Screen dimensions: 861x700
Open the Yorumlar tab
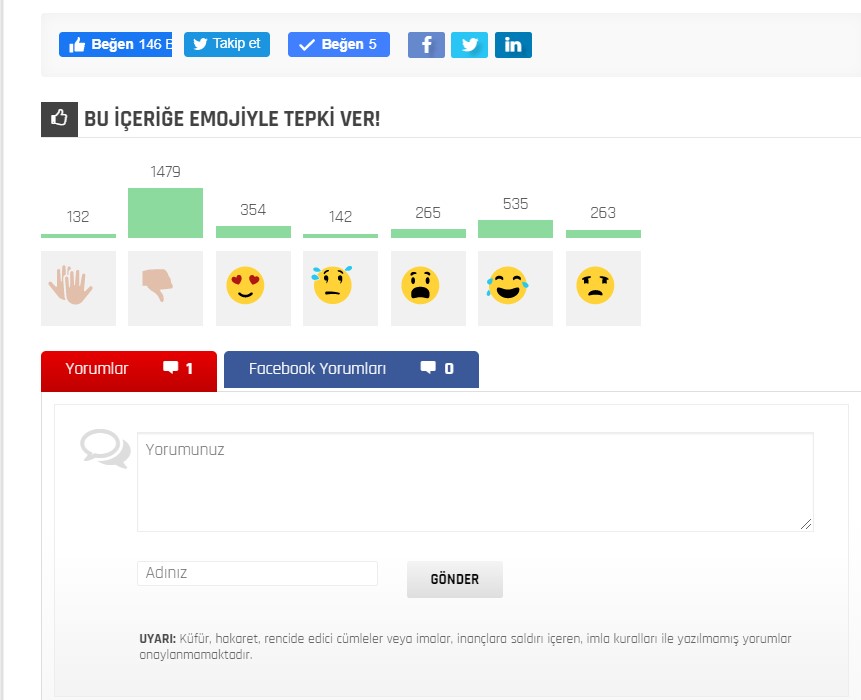(x=129, y=371)
